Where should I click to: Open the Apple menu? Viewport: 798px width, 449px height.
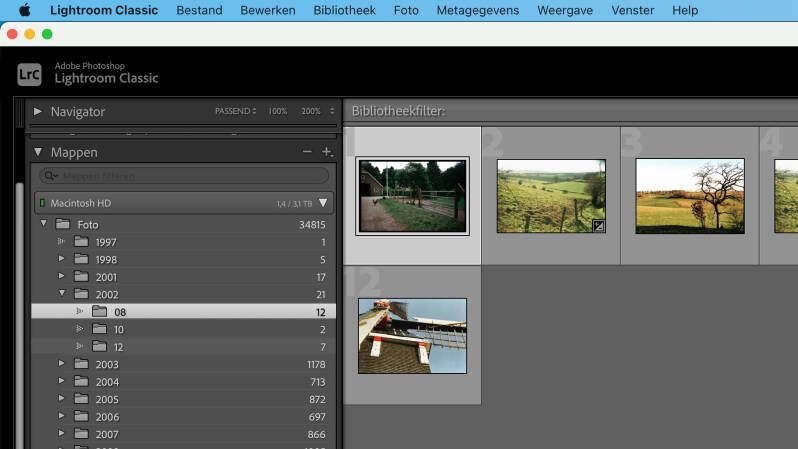pyautogui.click(x=25, y=10)
